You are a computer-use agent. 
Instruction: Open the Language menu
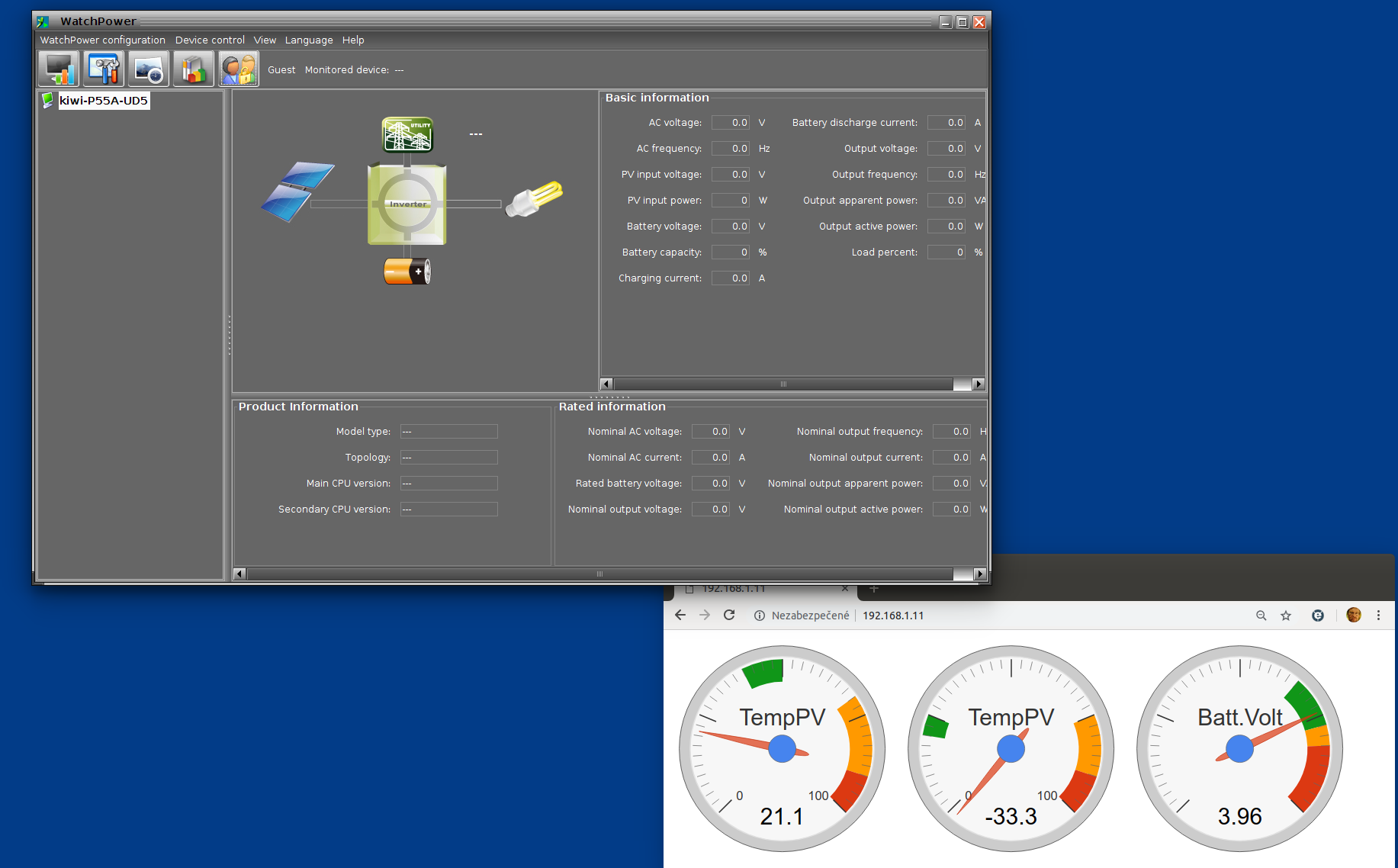309,40
